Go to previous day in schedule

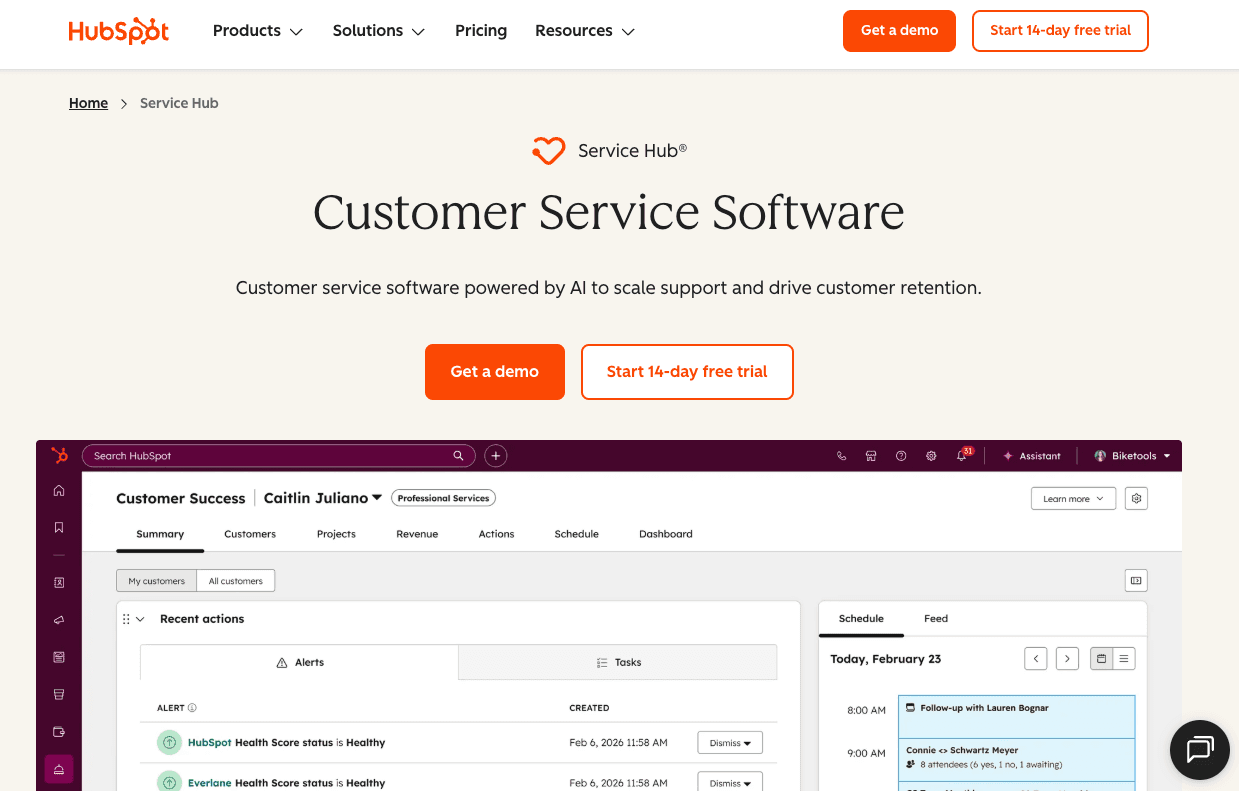(1036, 658)
